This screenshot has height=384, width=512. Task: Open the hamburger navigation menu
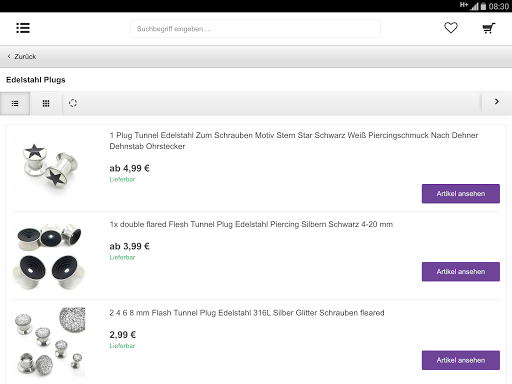(23, 28)
